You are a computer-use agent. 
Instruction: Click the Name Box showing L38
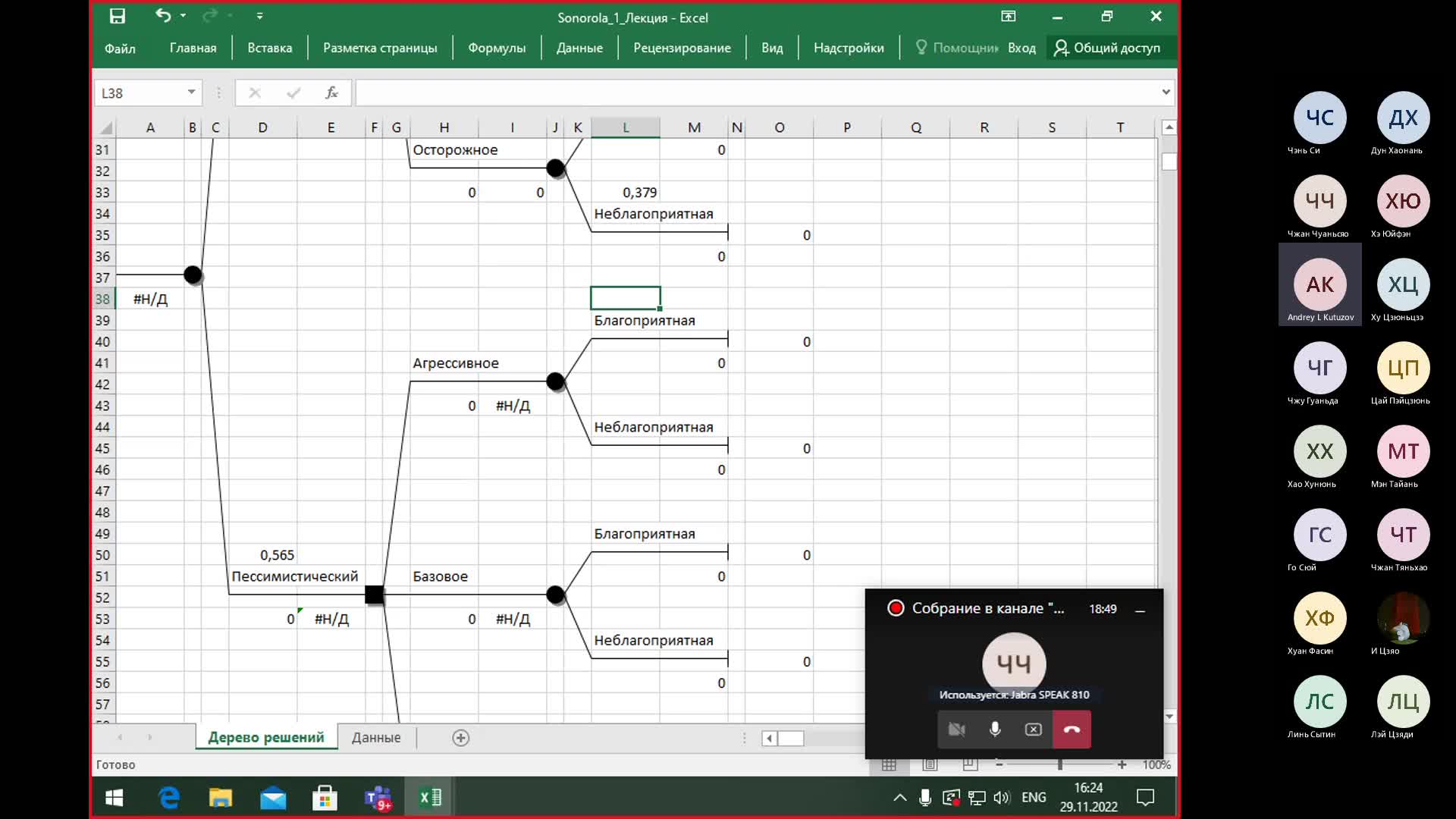point(141,93)
